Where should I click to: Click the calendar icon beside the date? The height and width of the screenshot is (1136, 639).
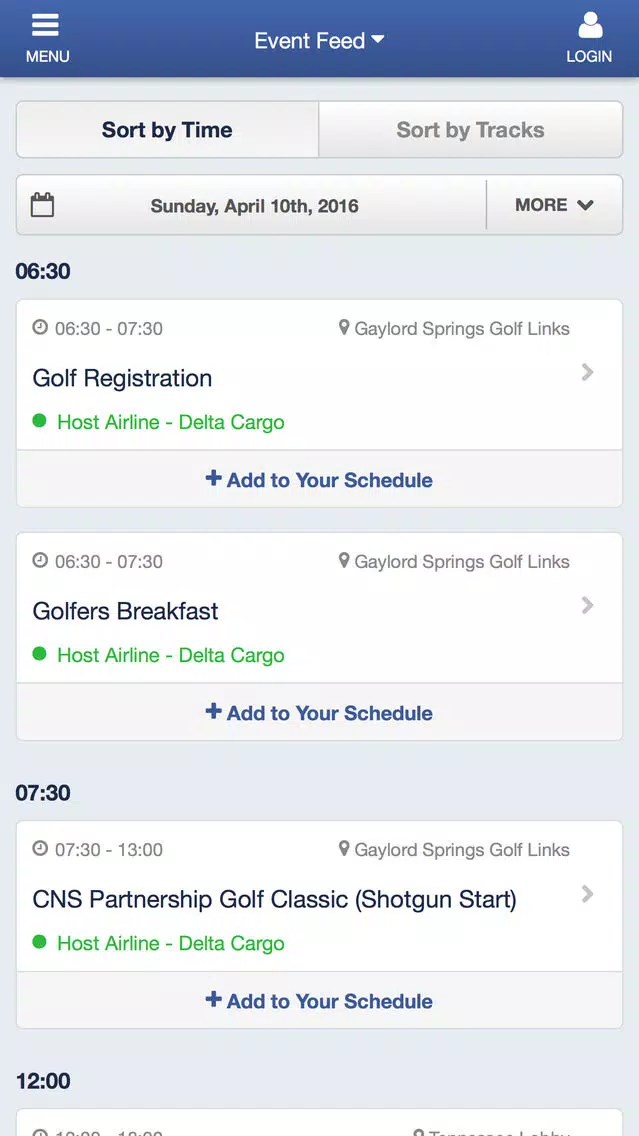pyautogui.click(x=43, y=205)
